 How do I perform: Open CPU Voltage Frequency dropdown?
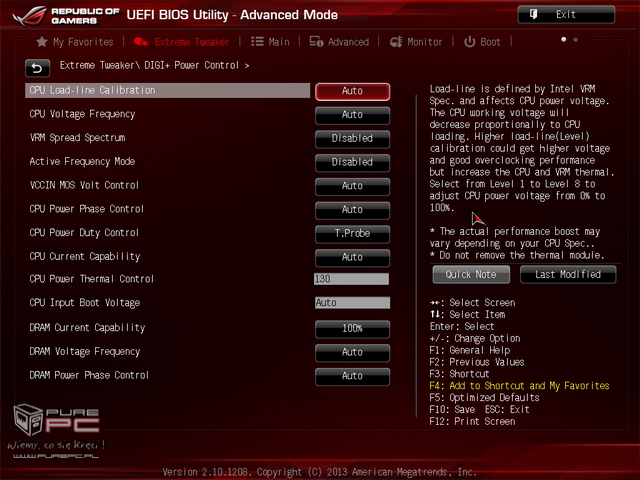(352, 115)
